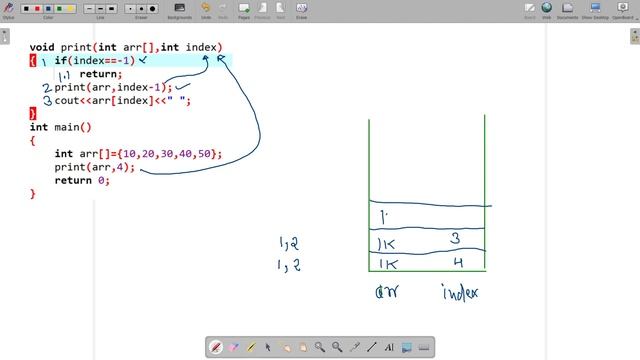640x360 pixels.
Task: Click the Zoom in magnifier
Action: click(320, 347)
